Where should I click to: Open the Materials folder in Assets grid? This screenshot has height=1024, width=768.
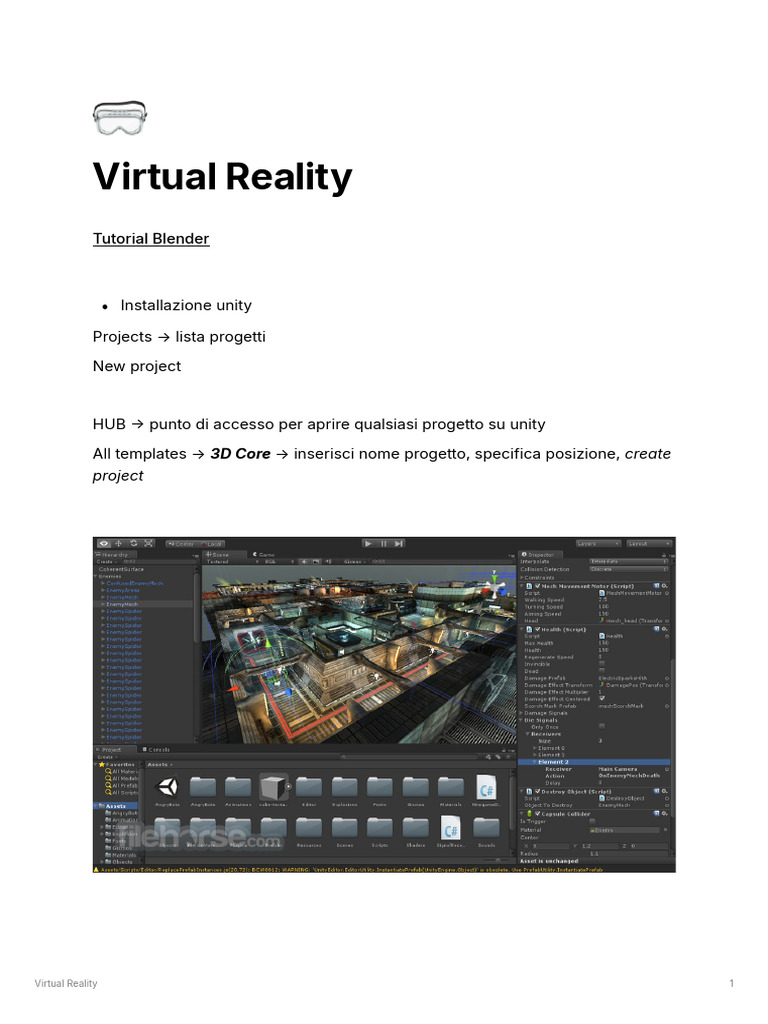pos(451,788)
